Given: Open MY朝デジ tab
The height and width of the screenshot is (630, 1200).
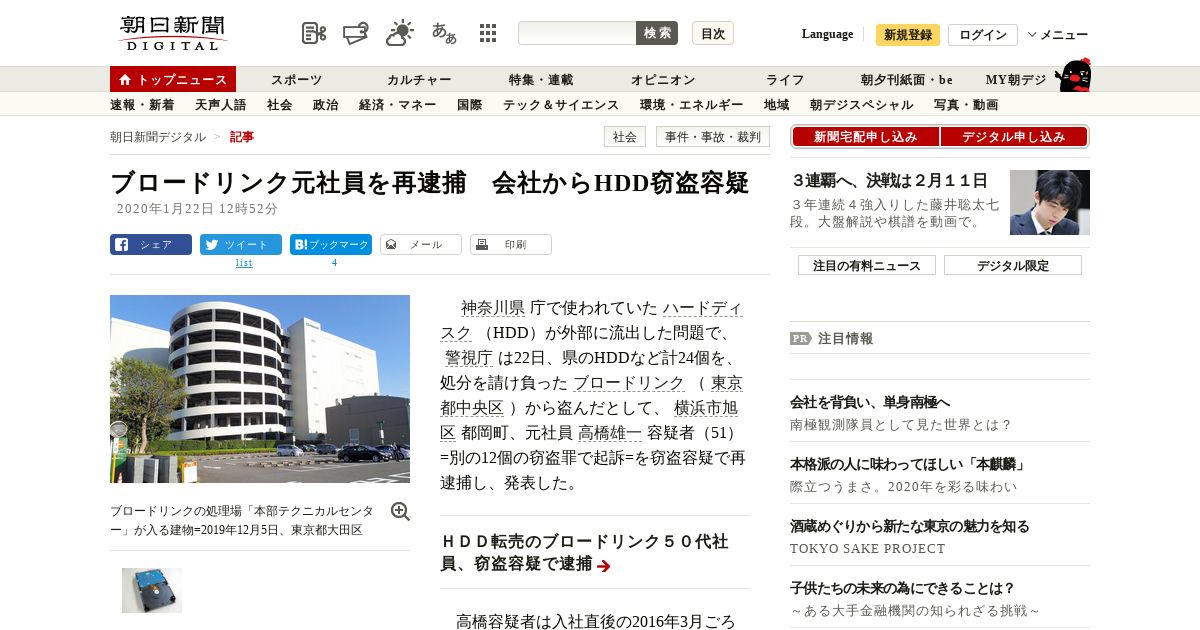Looking at the screenshot, I should (x=1016, y=80).
